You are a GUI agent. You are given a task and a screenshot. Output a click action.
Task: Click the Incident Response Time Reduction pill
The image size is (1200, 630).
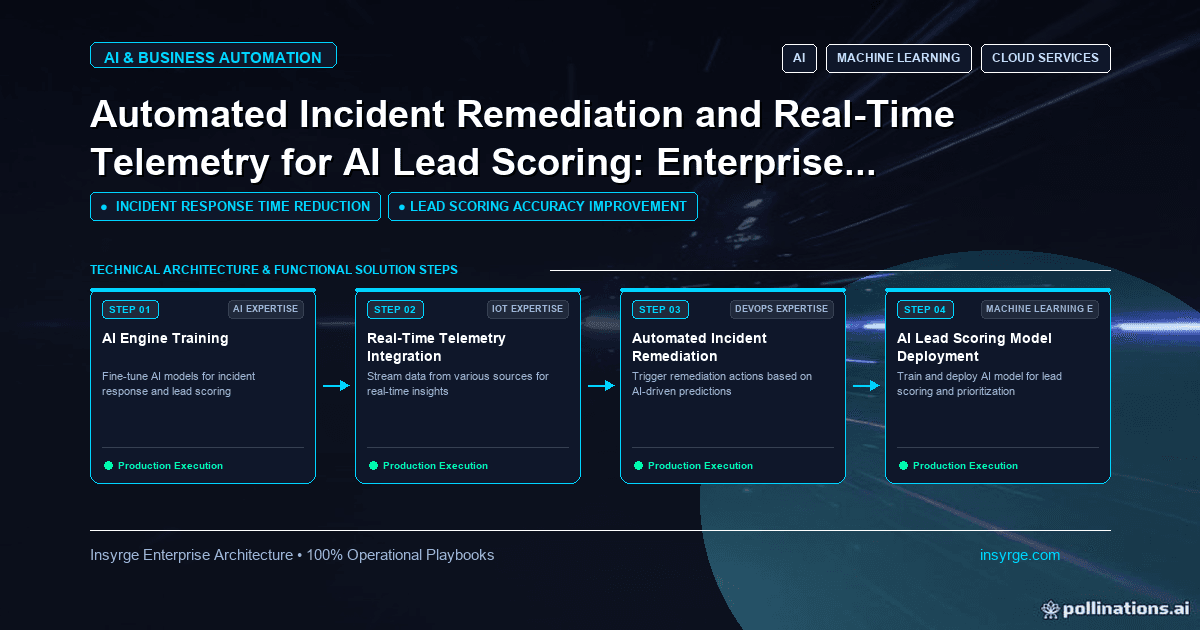tap(235, 206)
